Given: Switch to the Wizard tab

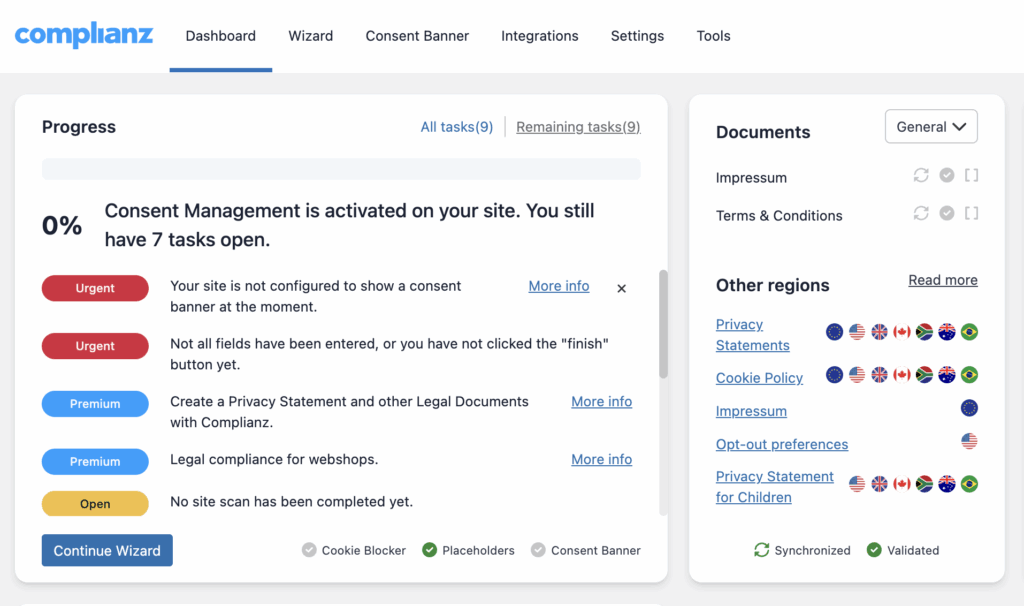Looking at the screenshot, I should [311, 36].
